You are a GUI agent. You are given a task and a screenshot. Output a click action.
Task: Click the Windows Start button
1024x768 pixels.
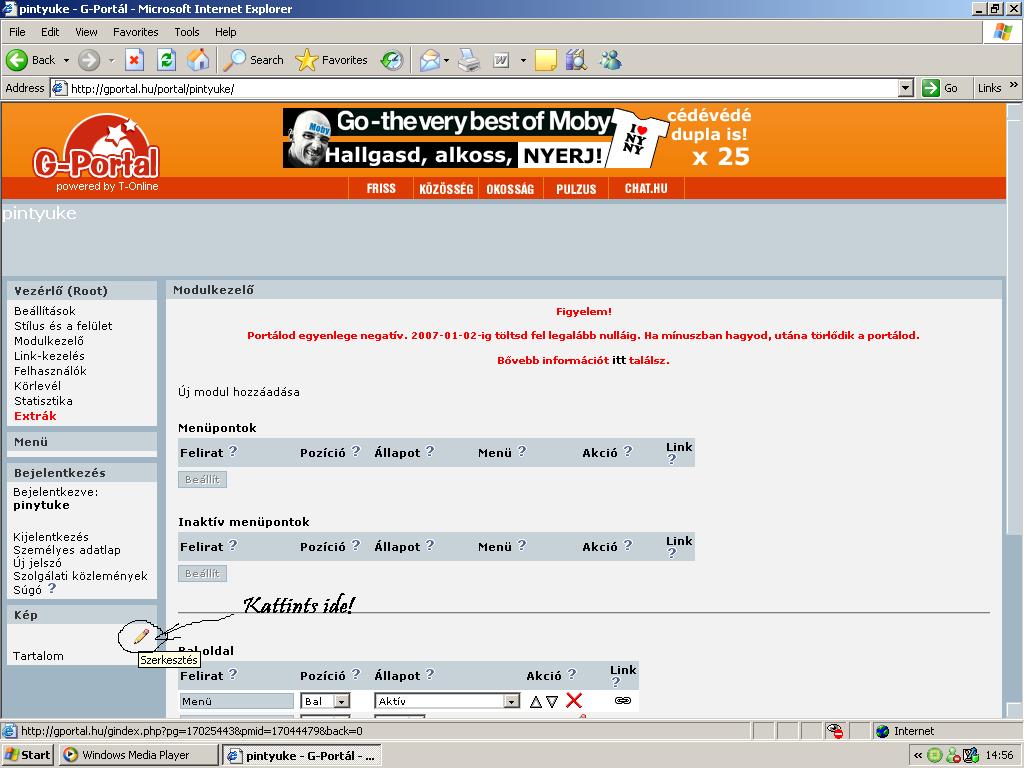click(28, 755)
